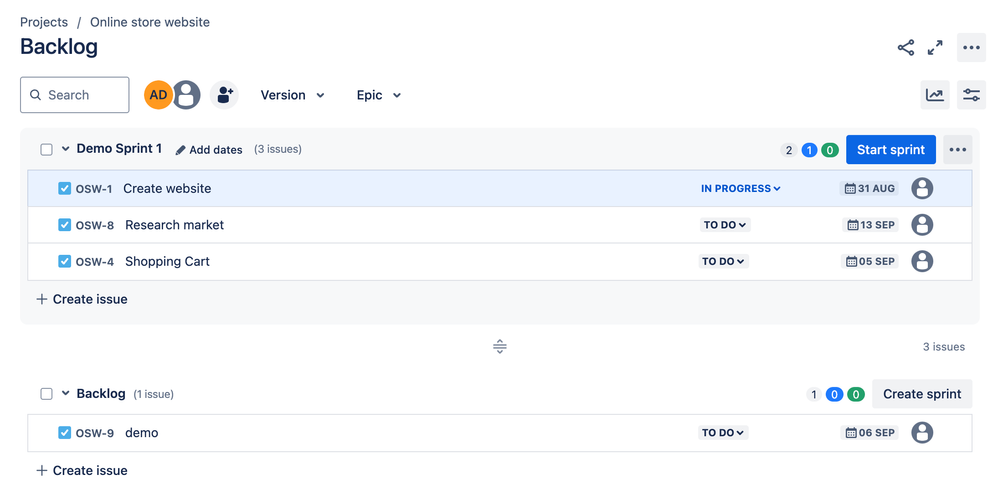
Task: Click the share icon
Action: [x=906, y=48]
